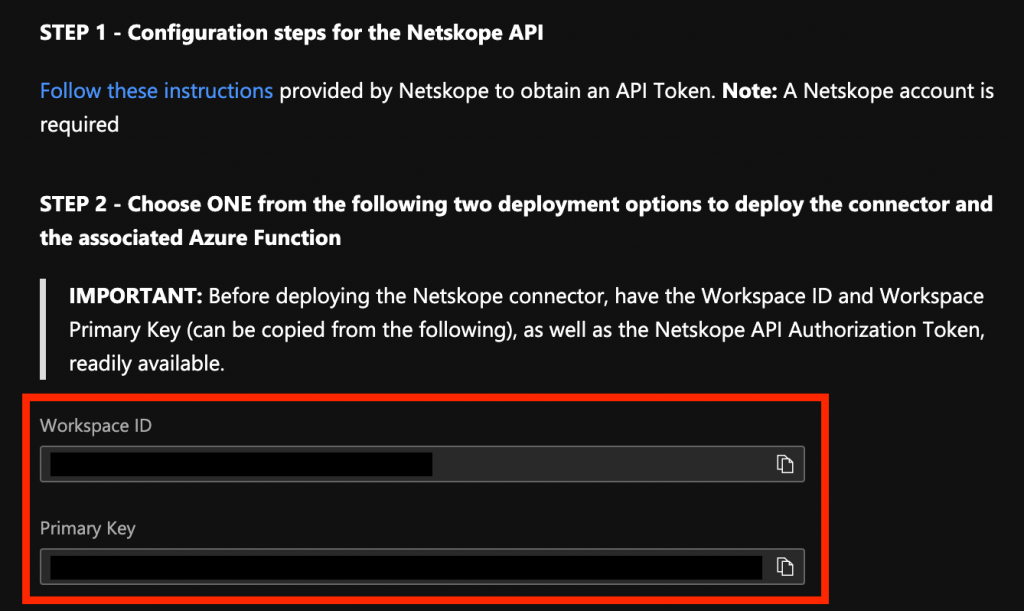1024x611 pixels.
Task: Select the Primary Key input field
Action: click(422, 567)
